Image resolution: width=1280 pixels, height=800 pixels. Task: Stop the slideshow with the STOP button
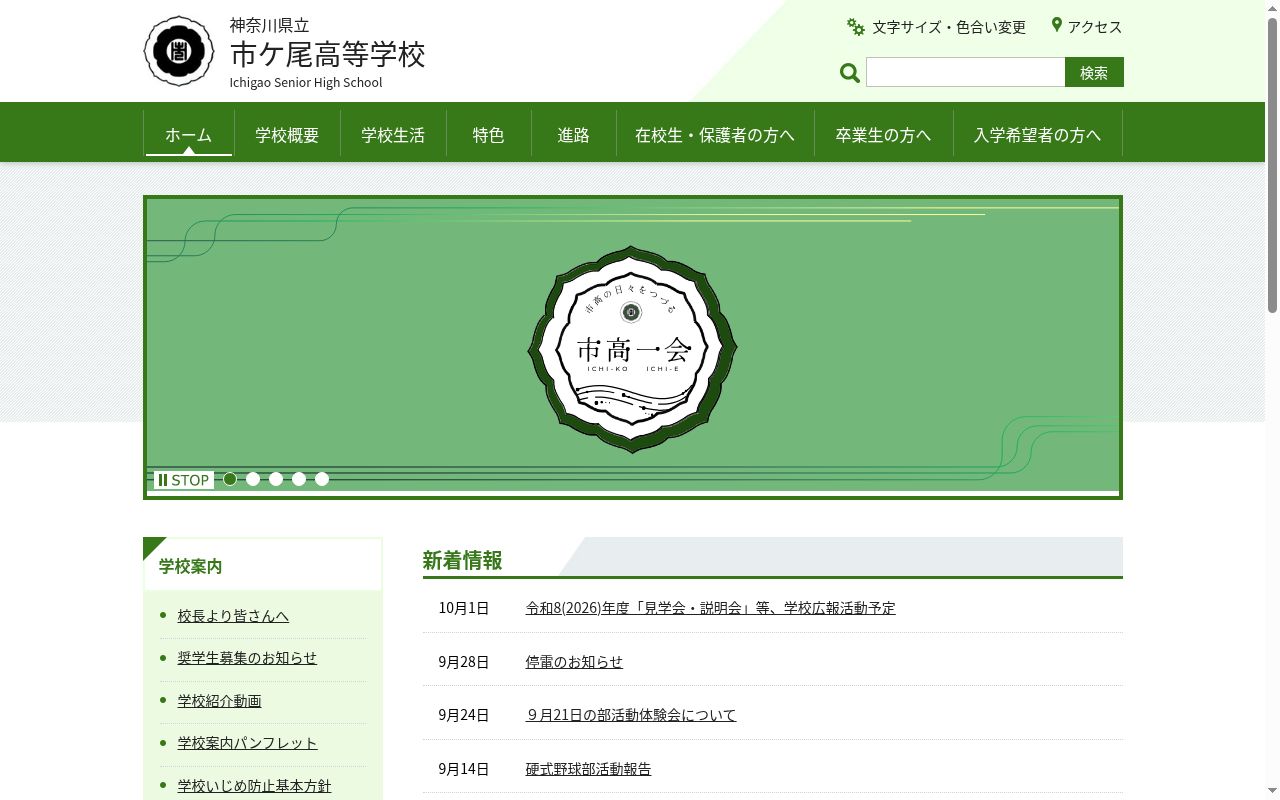pos(183,480)
